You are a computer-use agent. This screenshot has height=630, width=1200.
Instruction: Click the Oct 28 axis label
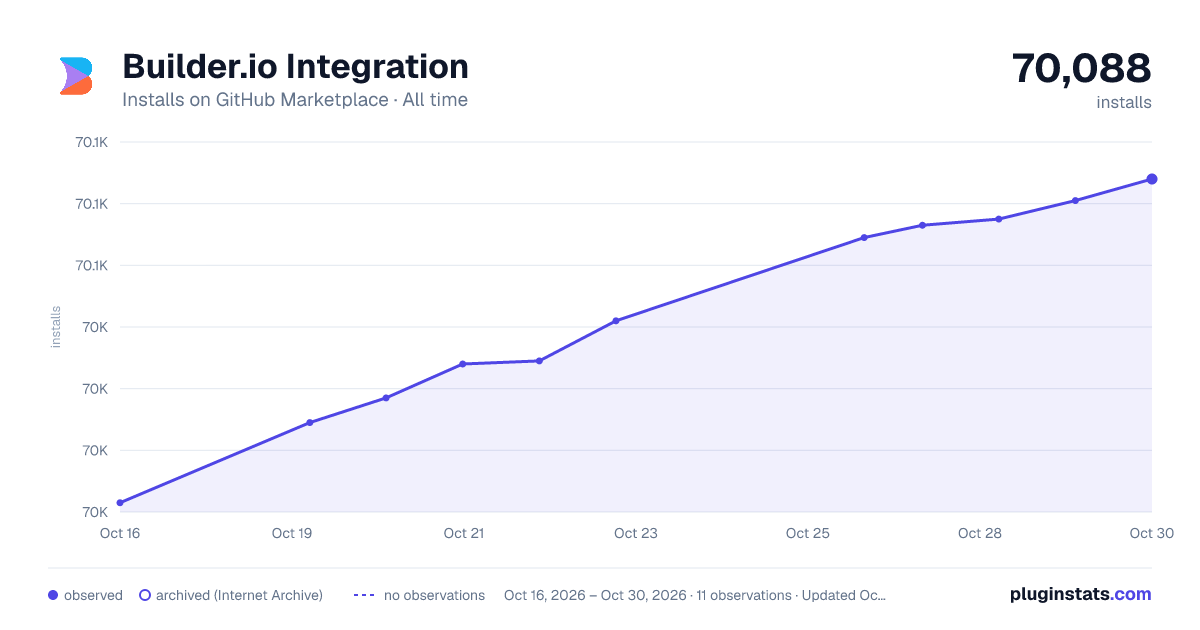pos(980,533)
